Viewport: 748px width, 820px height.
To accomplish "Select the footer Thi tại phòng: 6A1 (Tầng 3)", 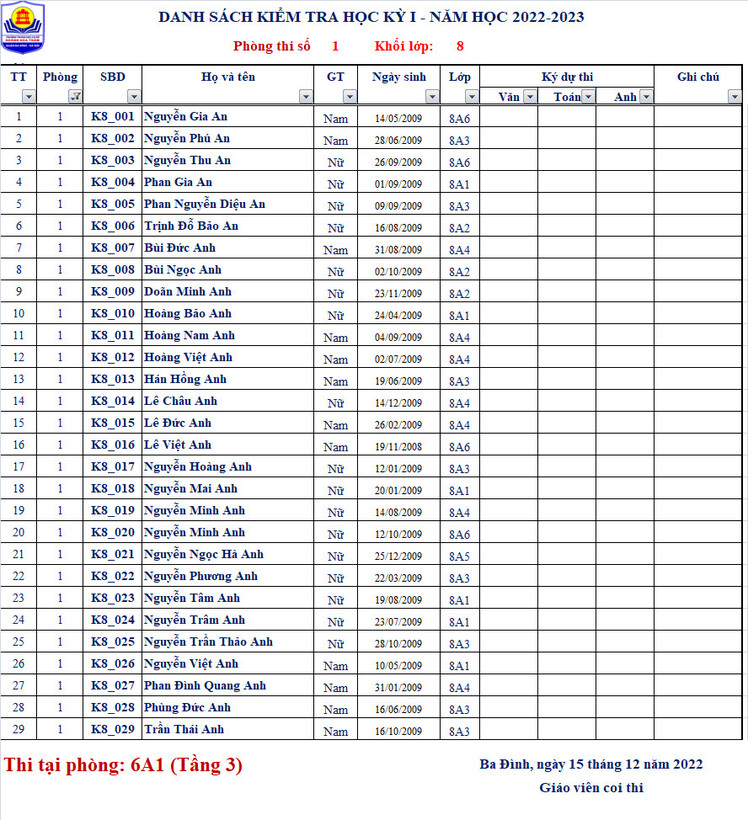I will [123, 765].
